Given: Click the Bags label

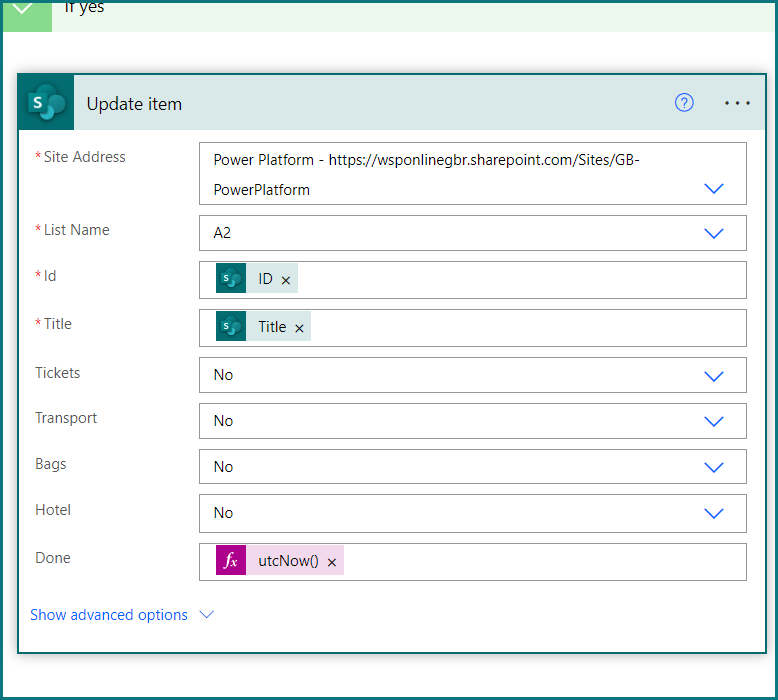Looking at the screenshot, I should (50, 464).
